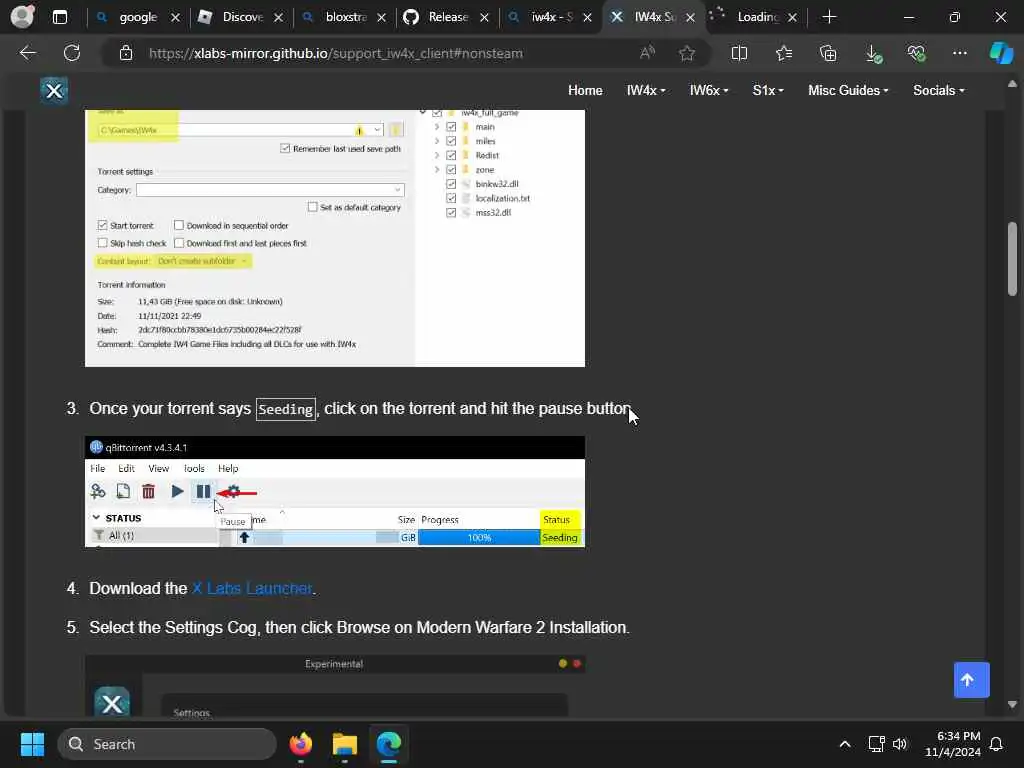
Task: Click the scroll-to-top arrow button
Action: 971,680
